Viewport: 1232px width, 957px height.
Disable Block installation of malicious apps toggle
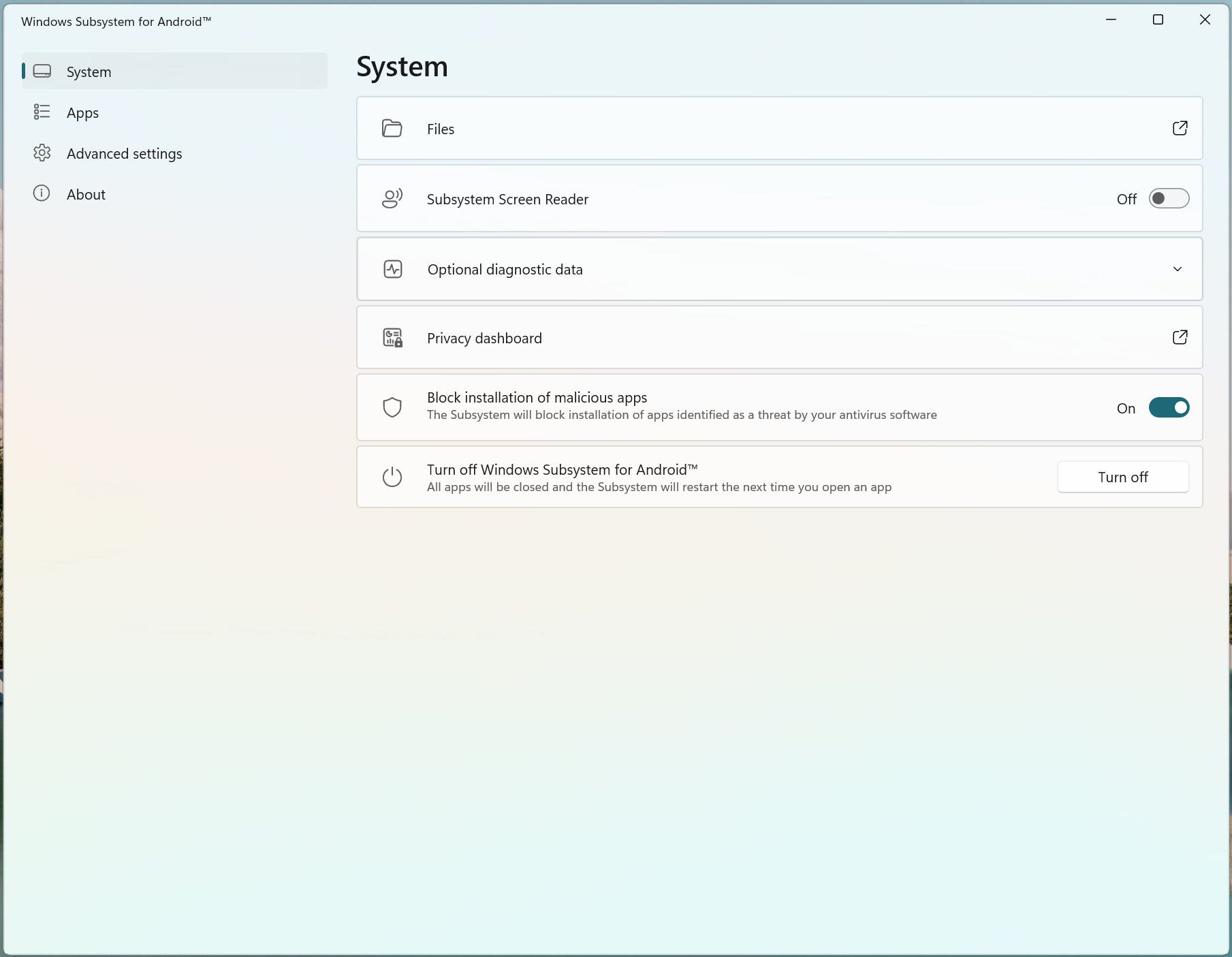coord(1169,407)
